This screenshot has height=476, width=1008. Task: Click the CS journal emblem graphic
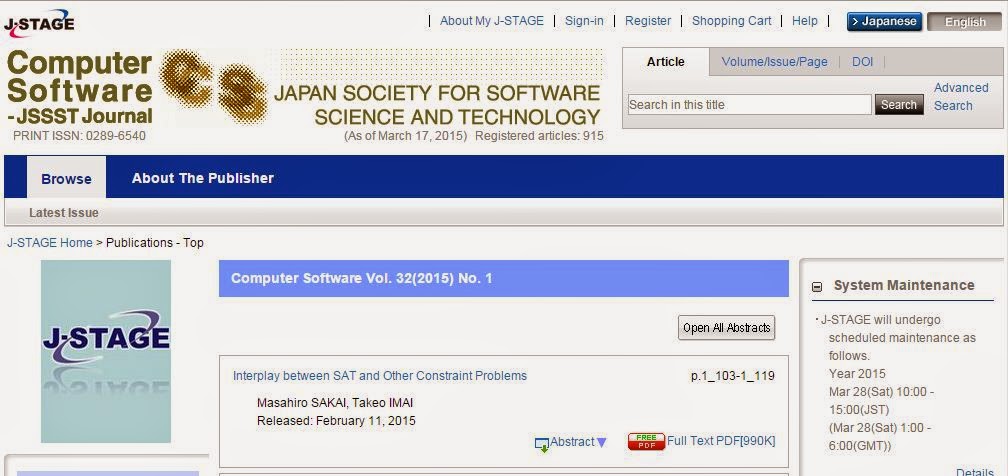click(213, 86)
